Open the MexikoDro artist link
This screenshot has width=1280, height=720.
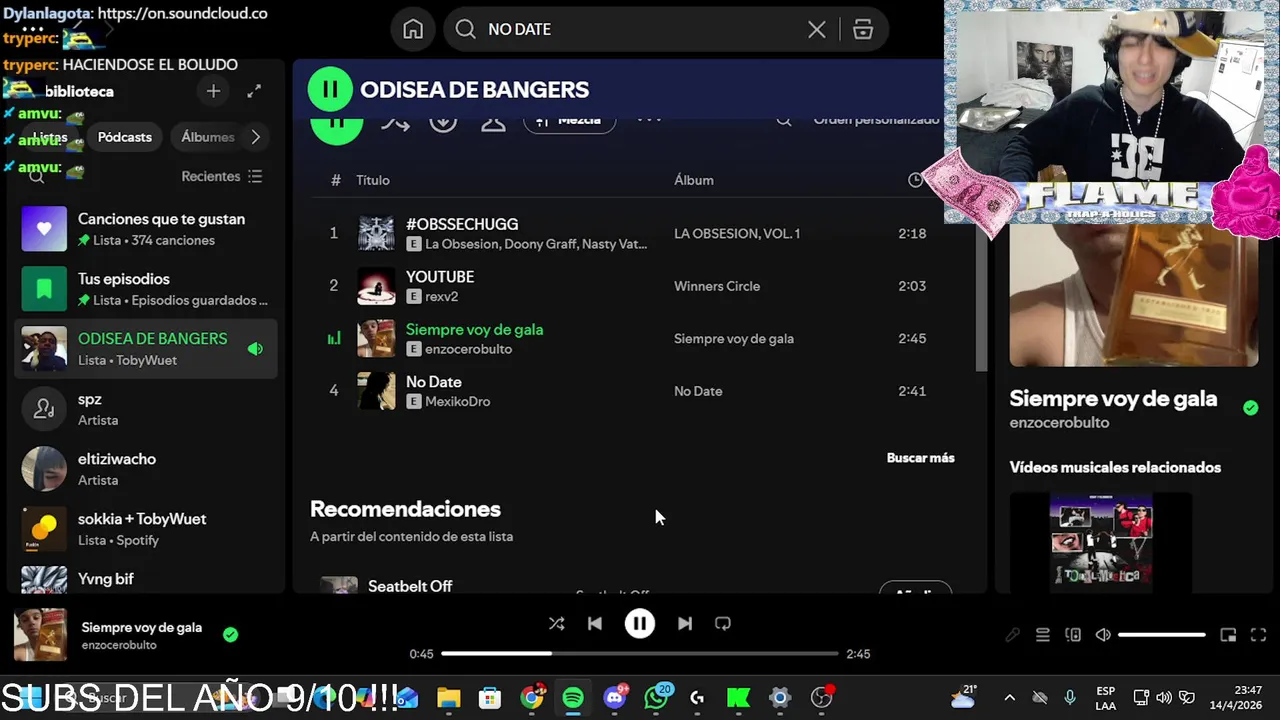pyautogui.click(x=458, y=402)
